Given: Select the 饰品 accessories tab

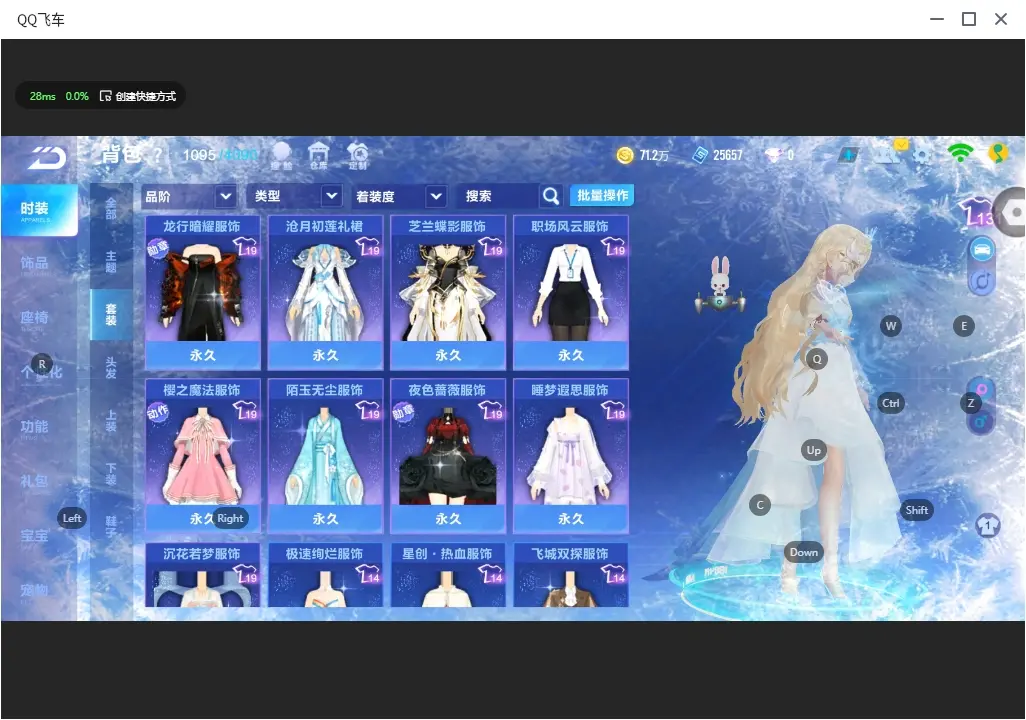Looking at the screenshot, I should click(34, 264).
